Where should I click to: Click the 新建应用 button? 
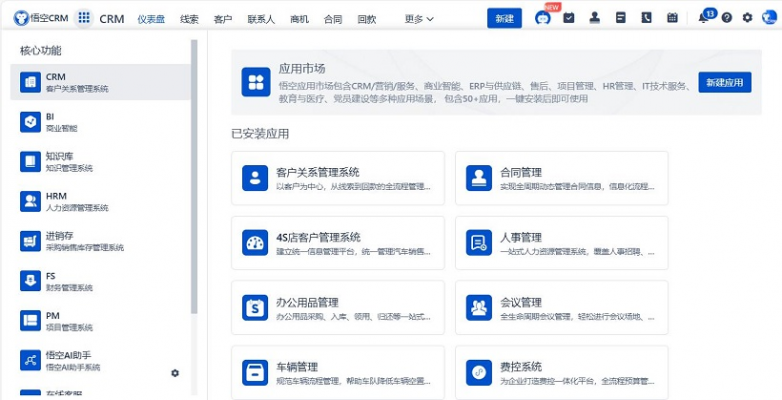tap(725, 82)
